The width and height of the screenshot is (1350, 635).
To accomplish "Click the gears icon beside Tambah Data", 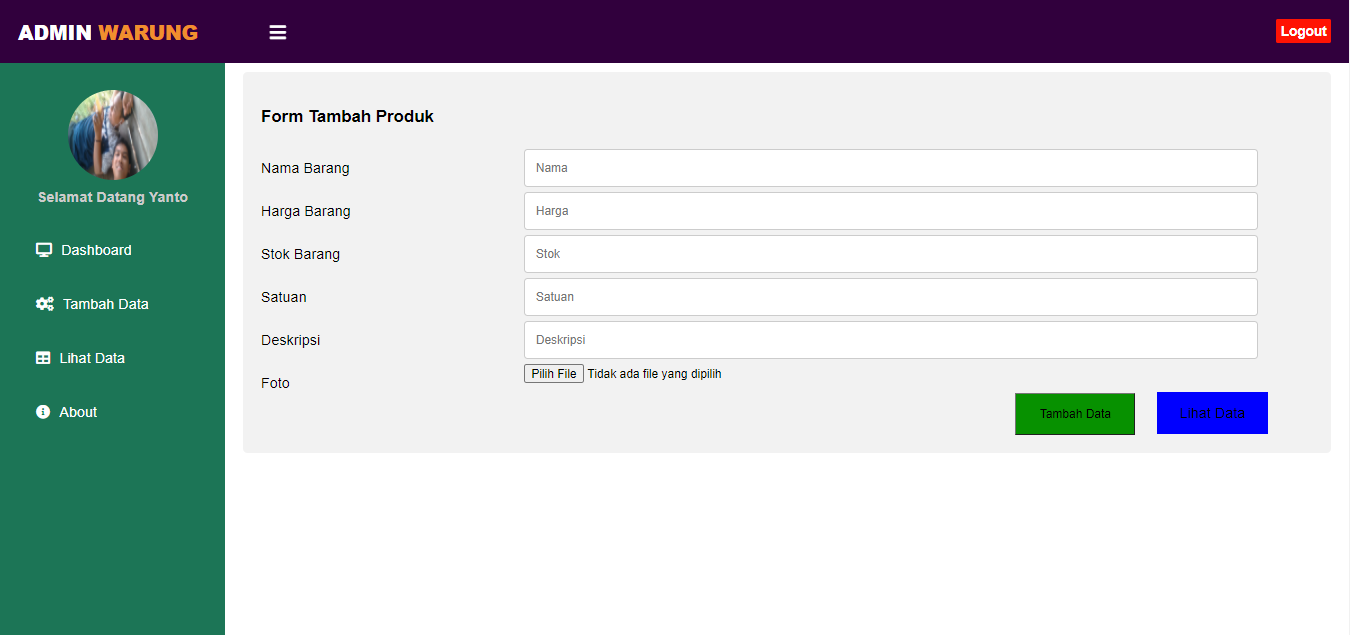I will click(44, 303).
